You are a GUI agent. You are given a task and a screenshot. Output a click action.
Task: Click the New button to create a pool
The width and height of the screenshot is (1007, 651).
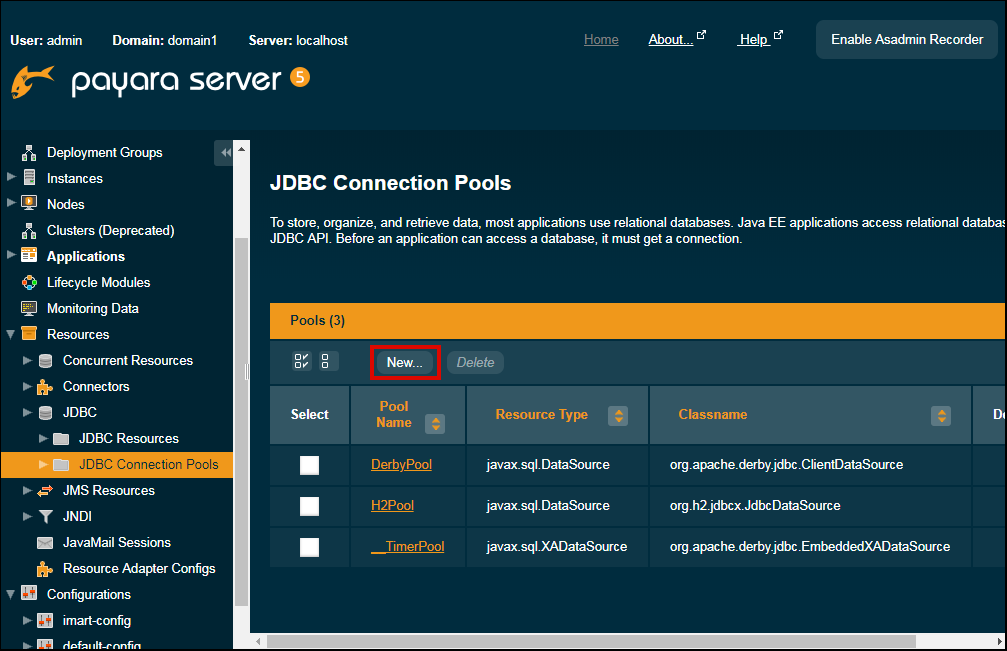(404, 362)
